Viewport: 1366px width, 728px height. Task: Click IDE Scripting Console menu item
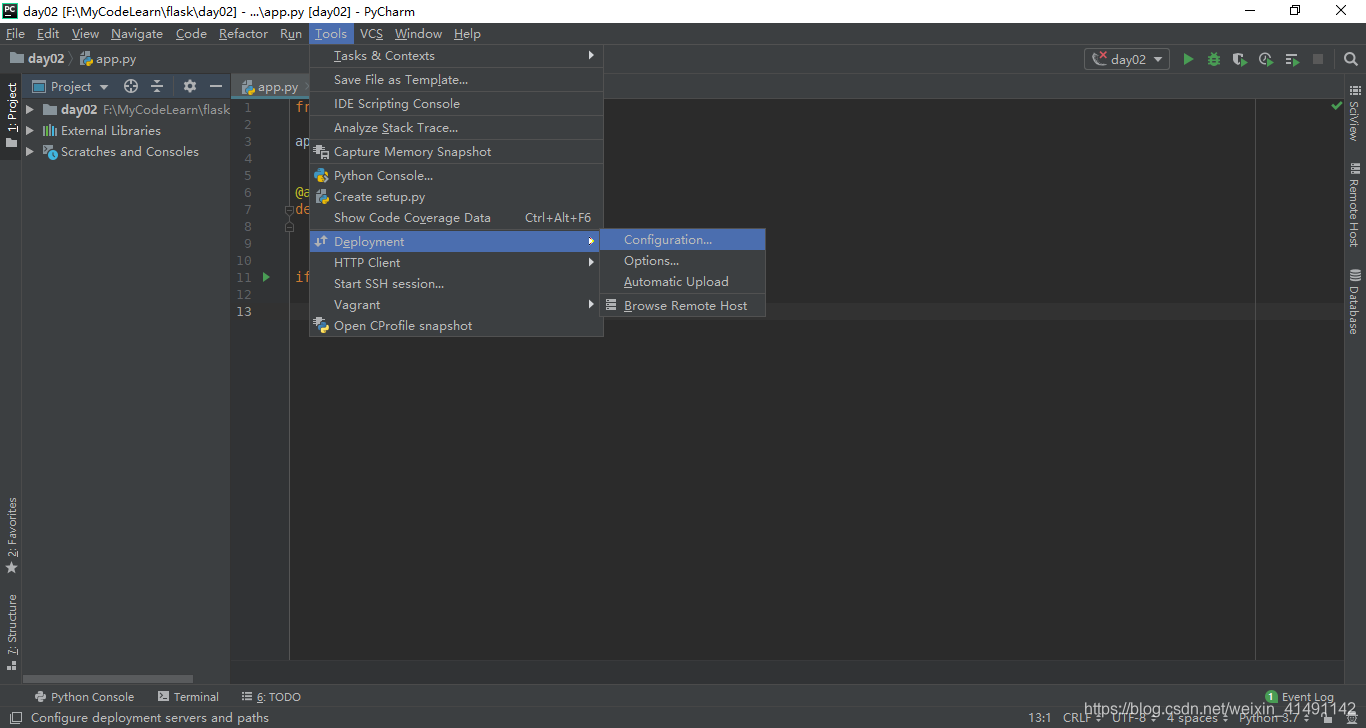[456, 104]
